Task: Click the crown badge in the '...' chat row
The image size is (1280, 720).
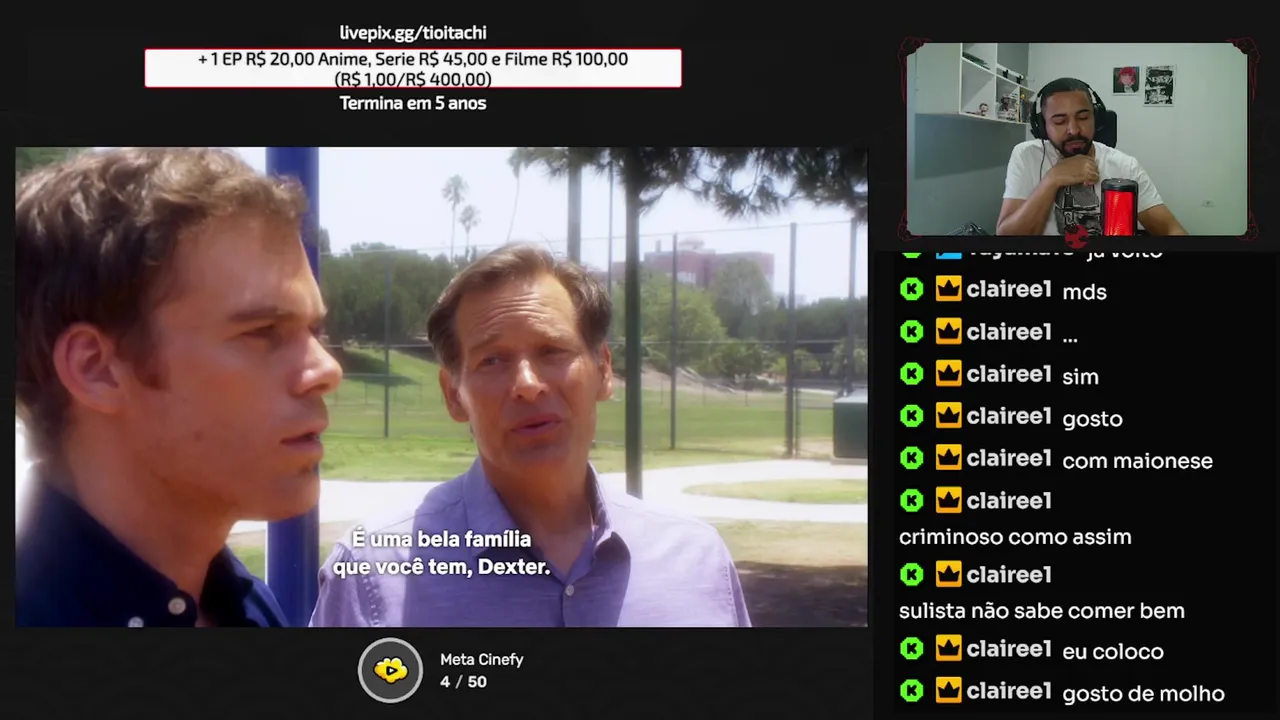Action: click(x=948, y=332)
